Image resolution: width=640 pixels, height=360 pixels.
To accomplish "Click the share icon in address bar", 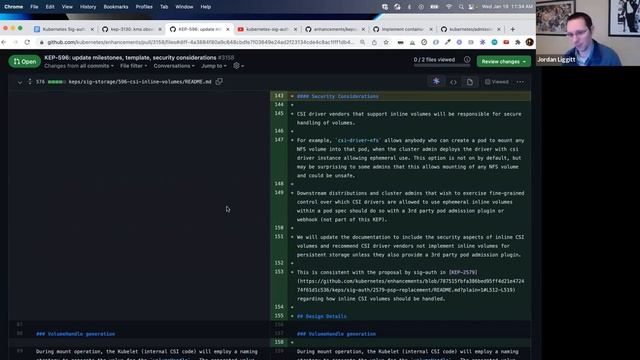I will tap(374, 42).
